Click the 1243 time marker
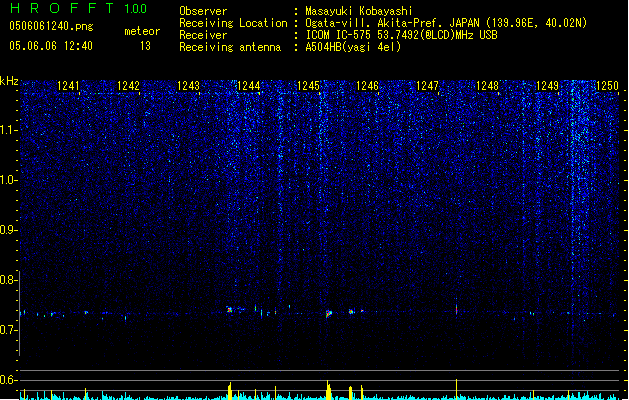The image size is (629, 400). 188,85
